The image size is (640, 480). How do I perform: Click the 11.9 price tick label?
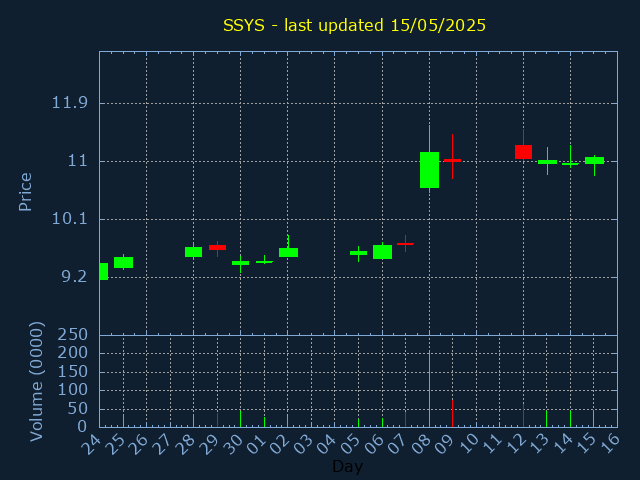click(69, 103)
